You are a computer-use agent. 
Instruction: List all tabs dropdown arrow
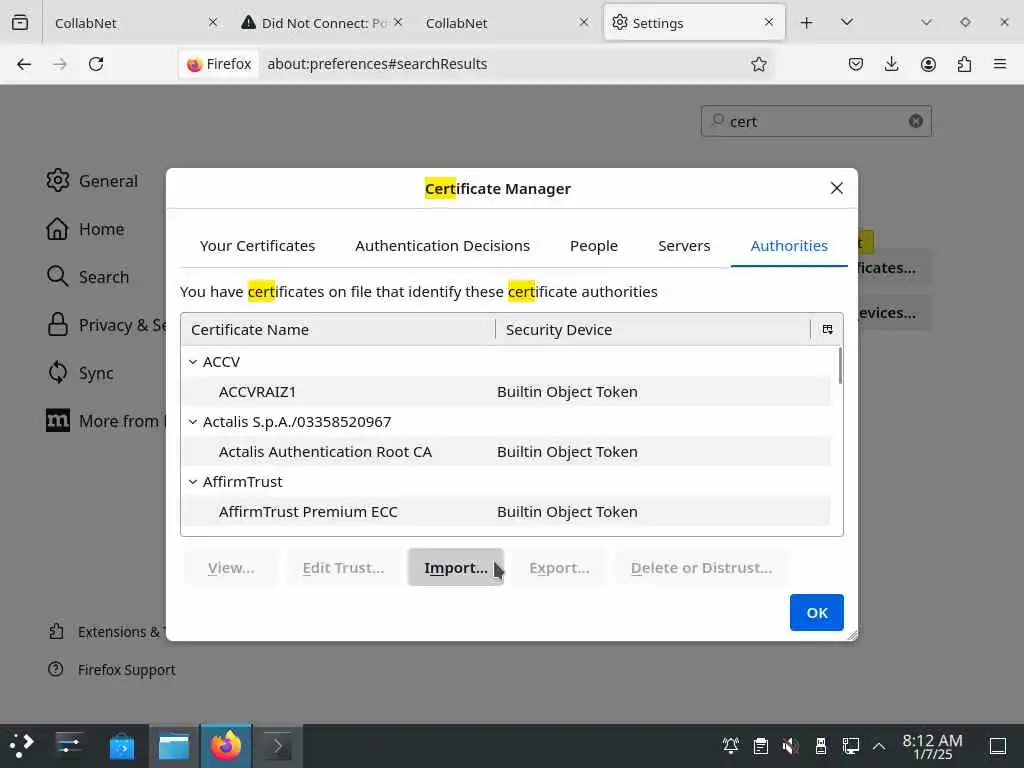coord(847,22)
